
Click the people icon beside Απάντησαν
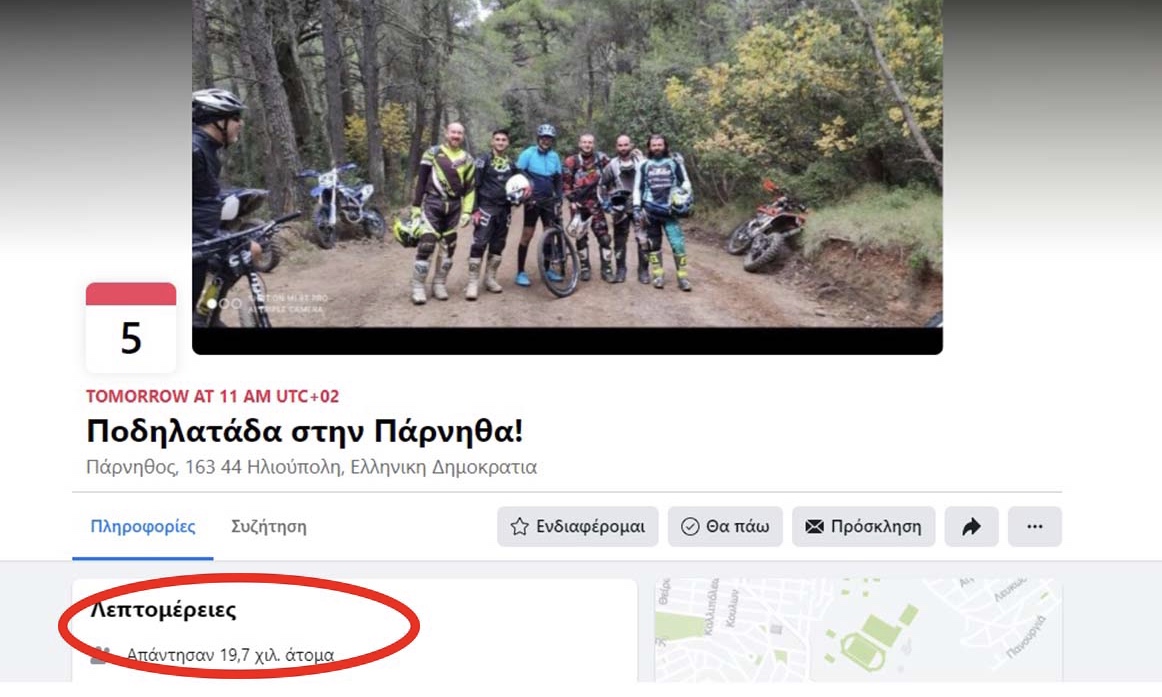point(101,655)
